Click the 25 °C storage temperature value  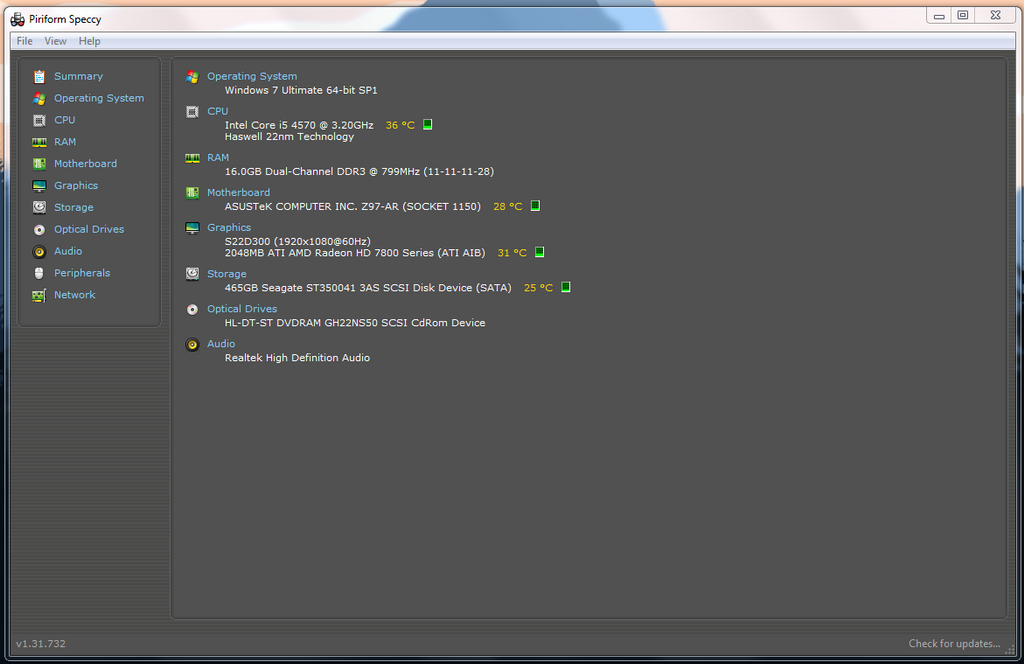coord(538,287)
